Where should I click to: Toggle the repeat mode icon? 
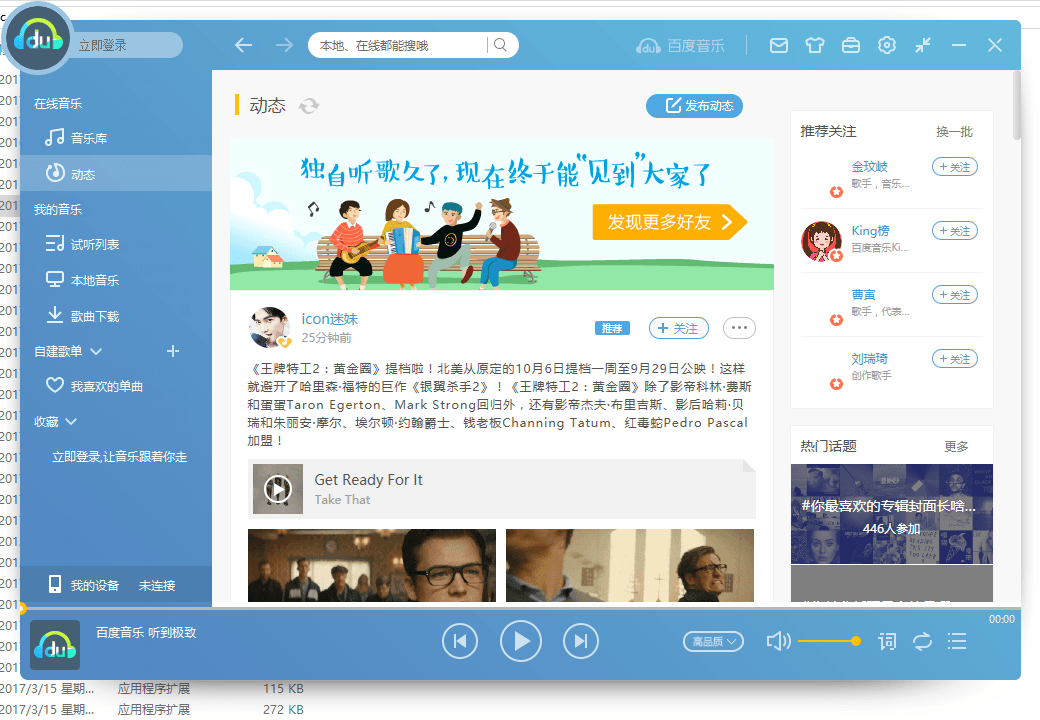pyautogui.click(x=922, y=641)
